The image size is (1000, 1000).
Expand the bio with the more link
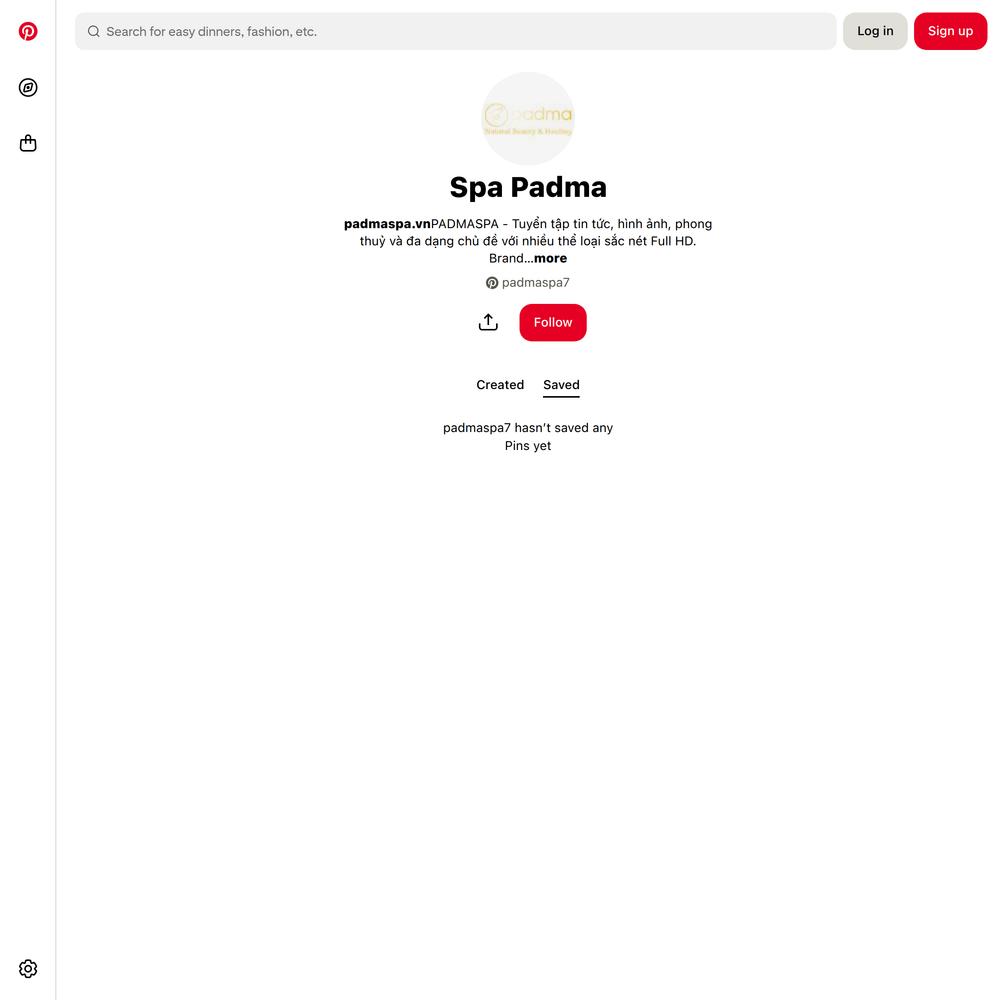(x=550, y=258)
